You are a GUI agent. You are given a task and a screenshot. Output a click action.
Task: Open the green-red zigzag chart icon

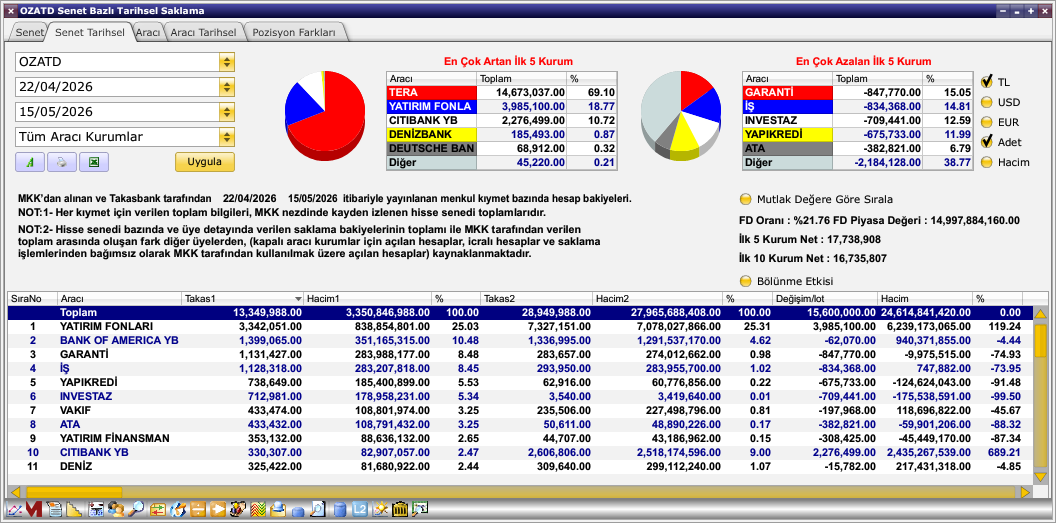click(x=258, y=510)
